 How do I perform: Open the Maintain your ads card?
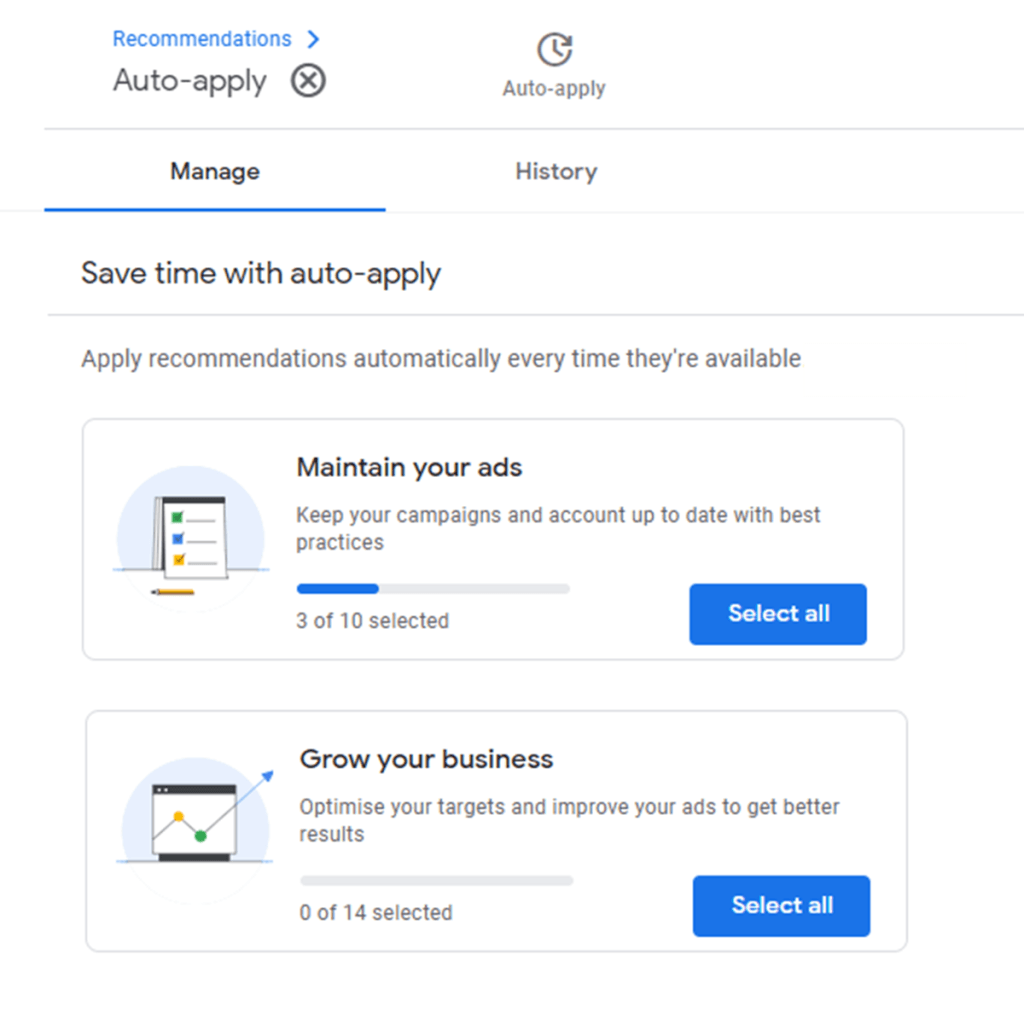point(408,467)
